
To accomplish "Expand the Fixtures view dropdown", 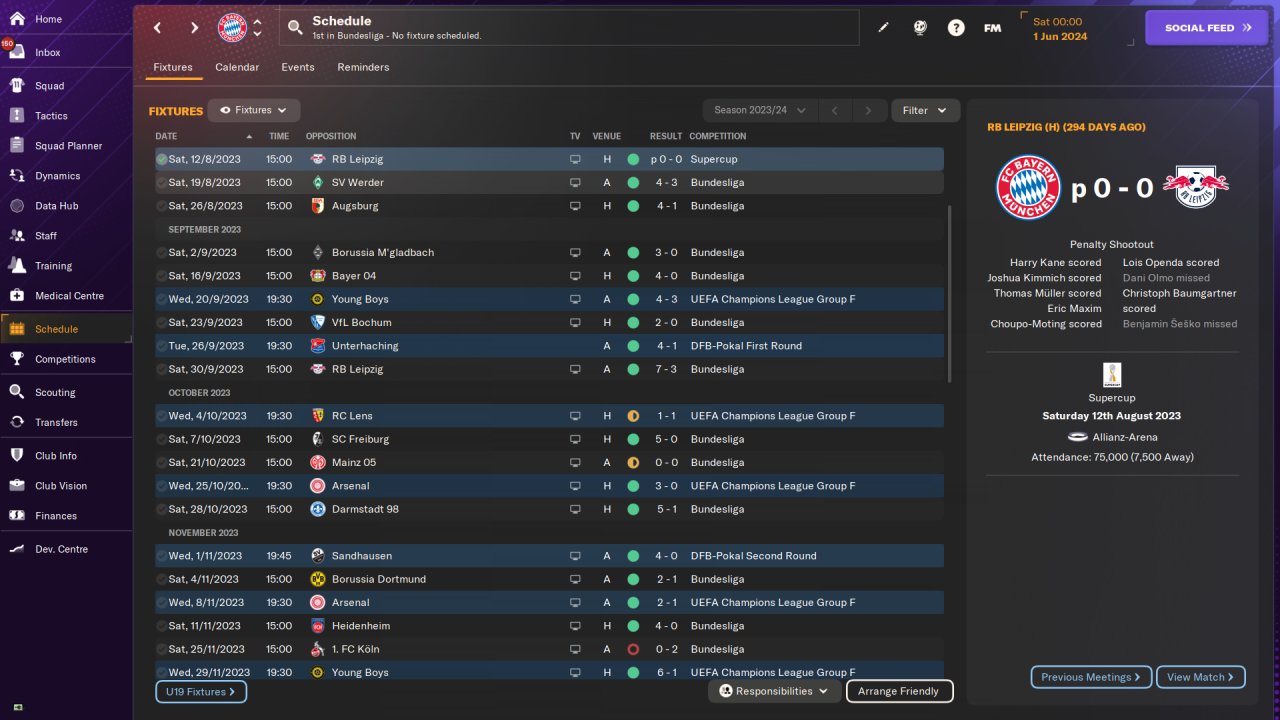I will (254, 111).
